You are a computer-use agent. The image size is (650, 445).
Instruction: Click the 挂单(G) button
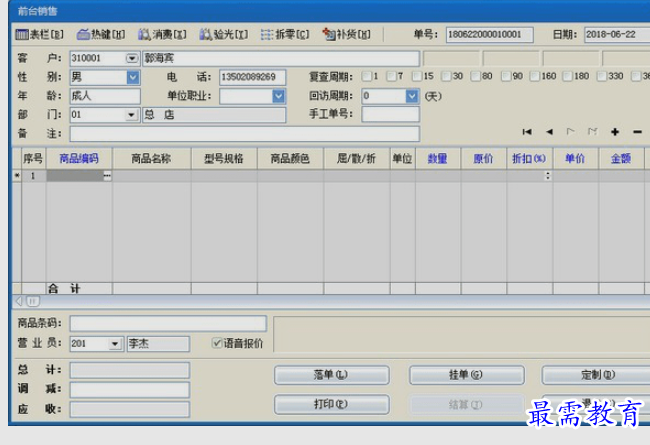click(466, 375)
